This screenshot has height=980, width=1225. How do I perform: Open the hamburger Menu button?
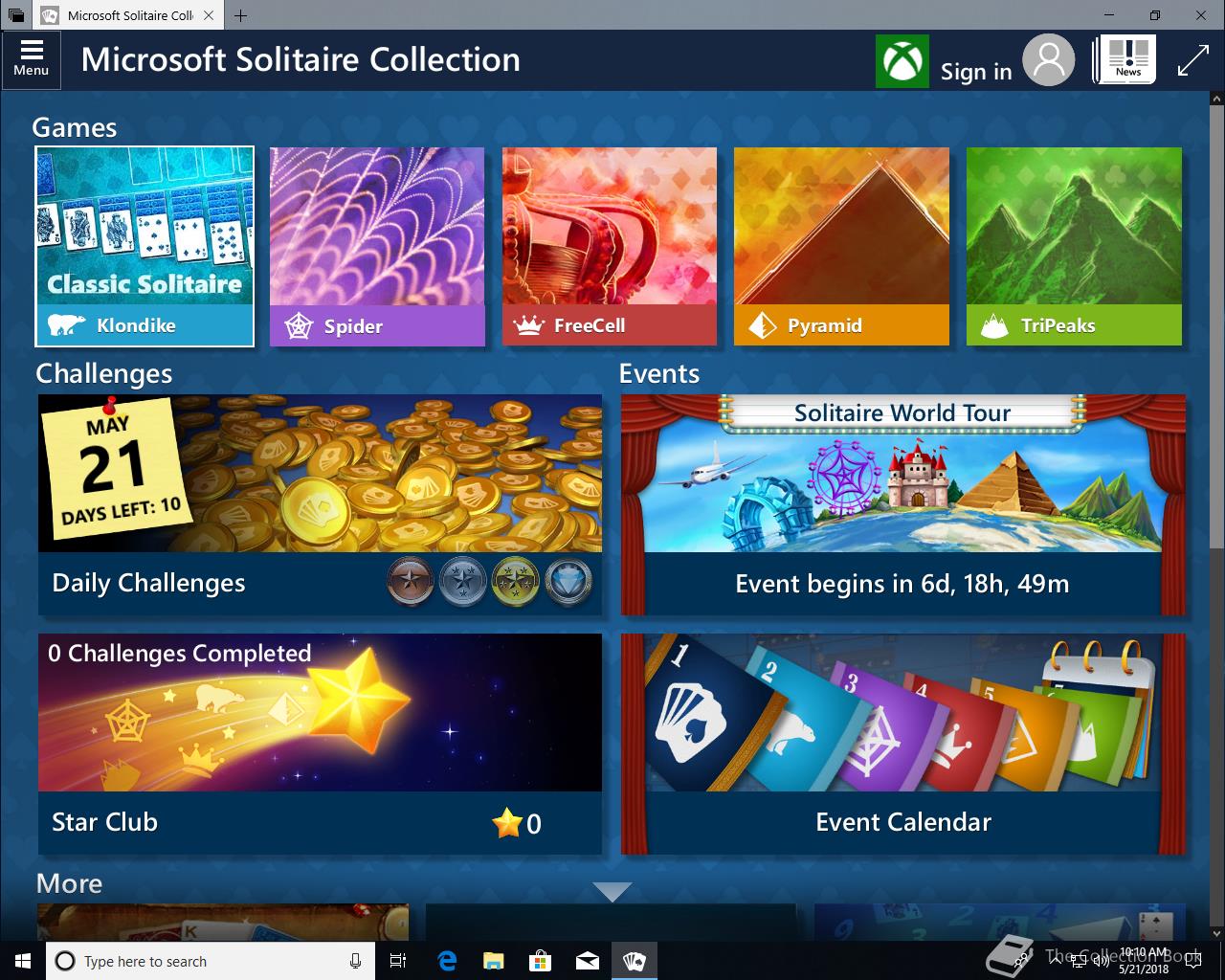tap(31, 59)
